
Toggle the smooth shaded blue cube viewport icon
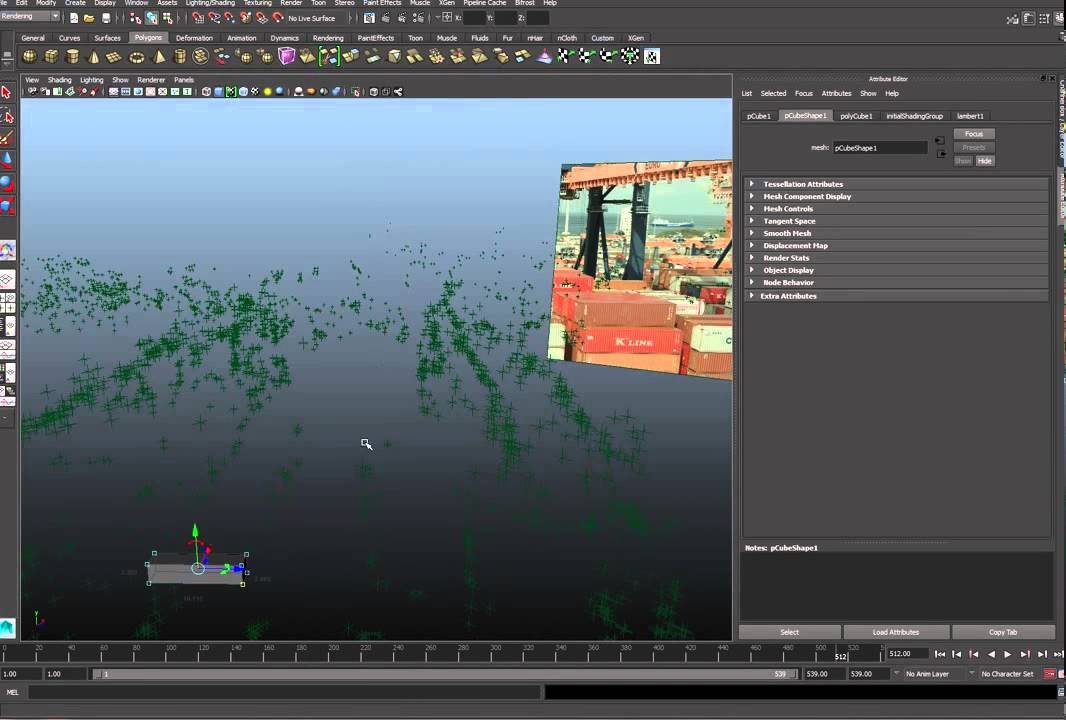[x=218, y=92]
